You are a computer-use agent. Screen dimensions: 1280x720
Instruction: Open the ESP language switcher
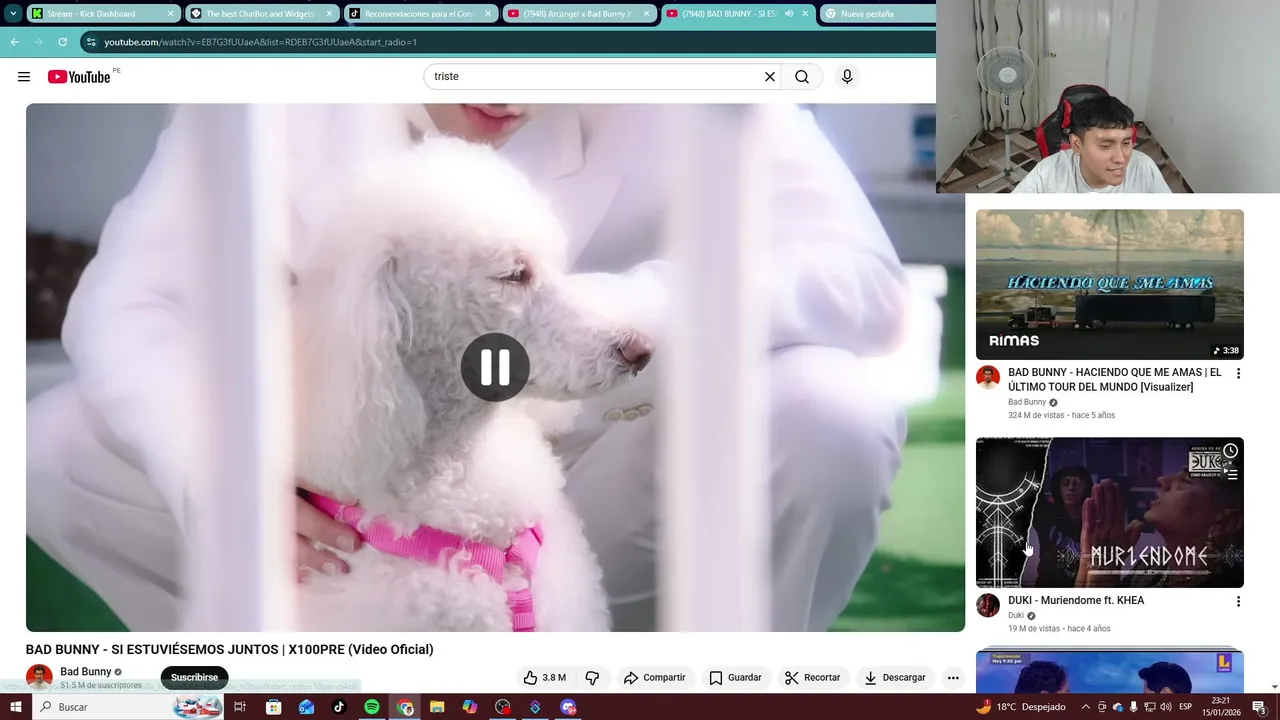[1185, 707]
